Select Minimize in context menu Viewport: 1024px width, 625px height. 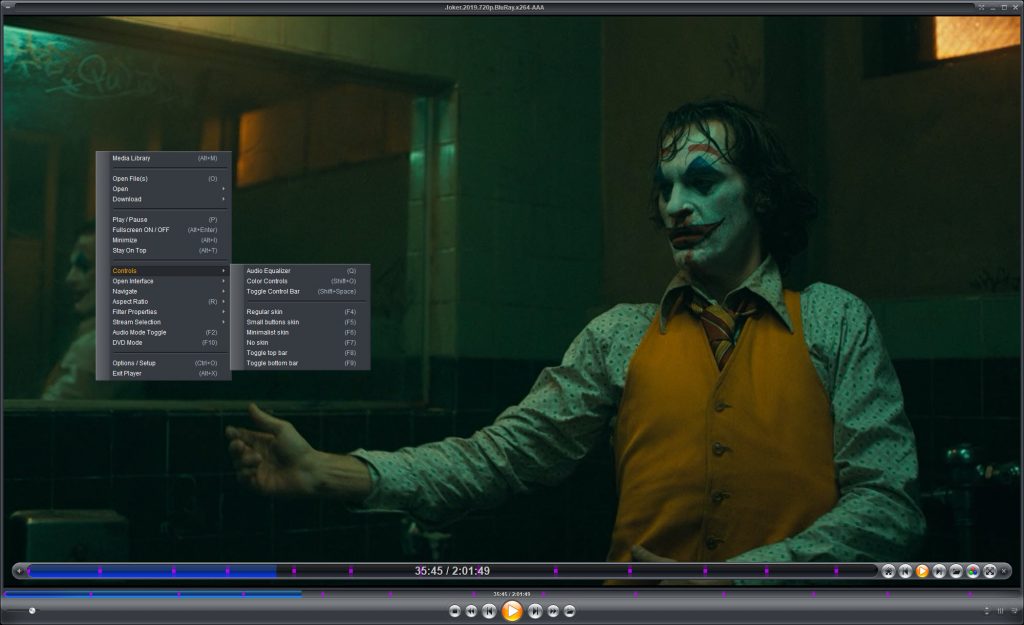click(x=164, y=240)
